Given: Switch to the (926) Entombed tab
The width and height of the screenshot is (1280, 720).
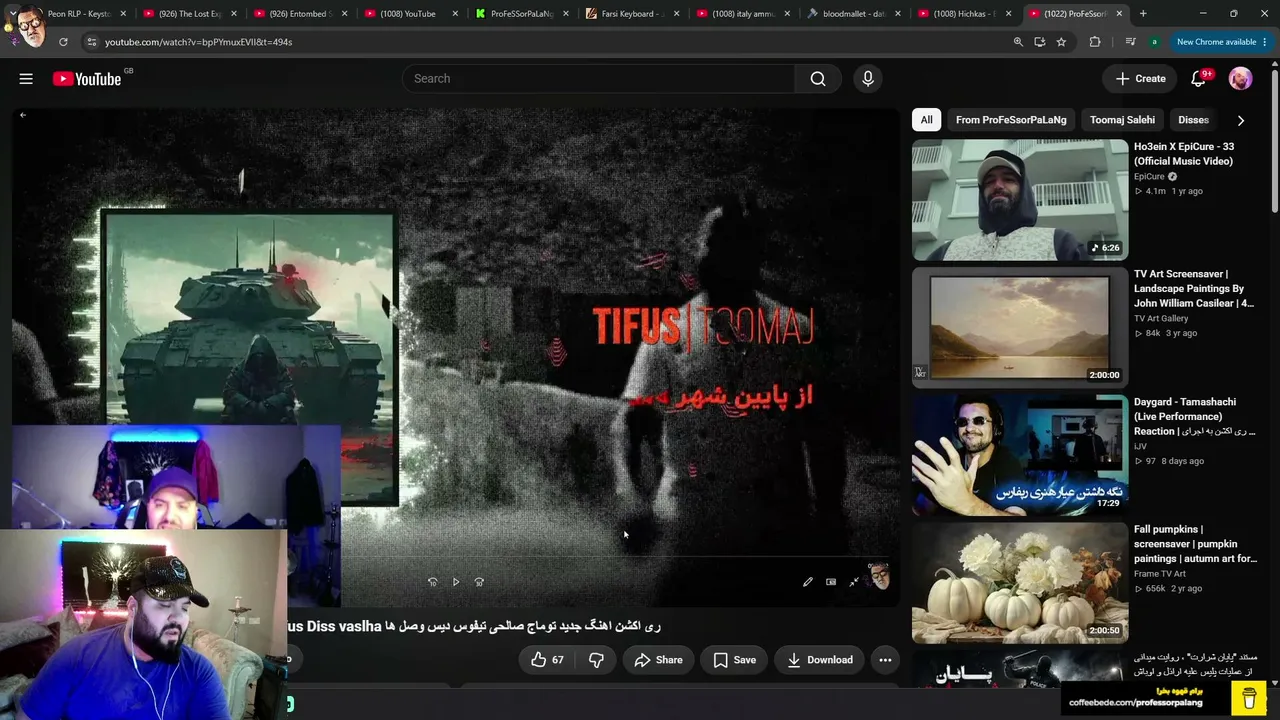Looking at the screenshot, I should tap(299, 14).
